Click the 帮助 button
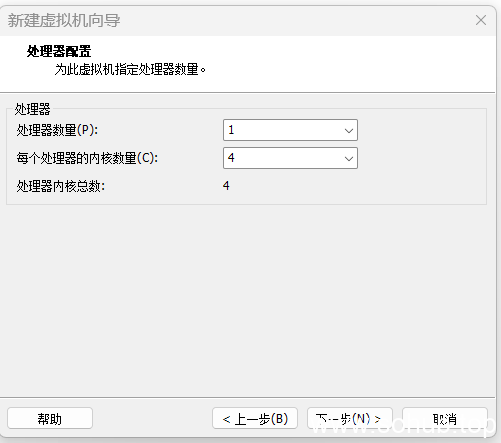 click(x=50, y=418)
